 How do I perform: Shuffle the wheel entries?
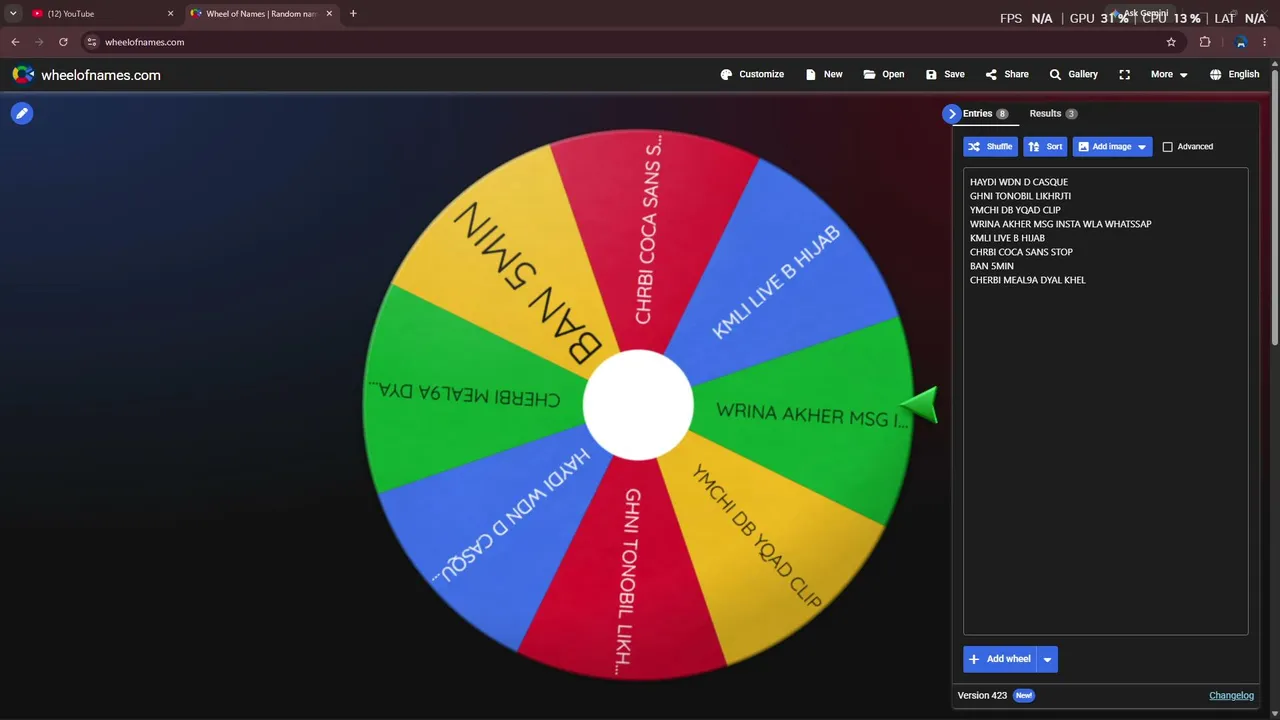tap(990, 147)
